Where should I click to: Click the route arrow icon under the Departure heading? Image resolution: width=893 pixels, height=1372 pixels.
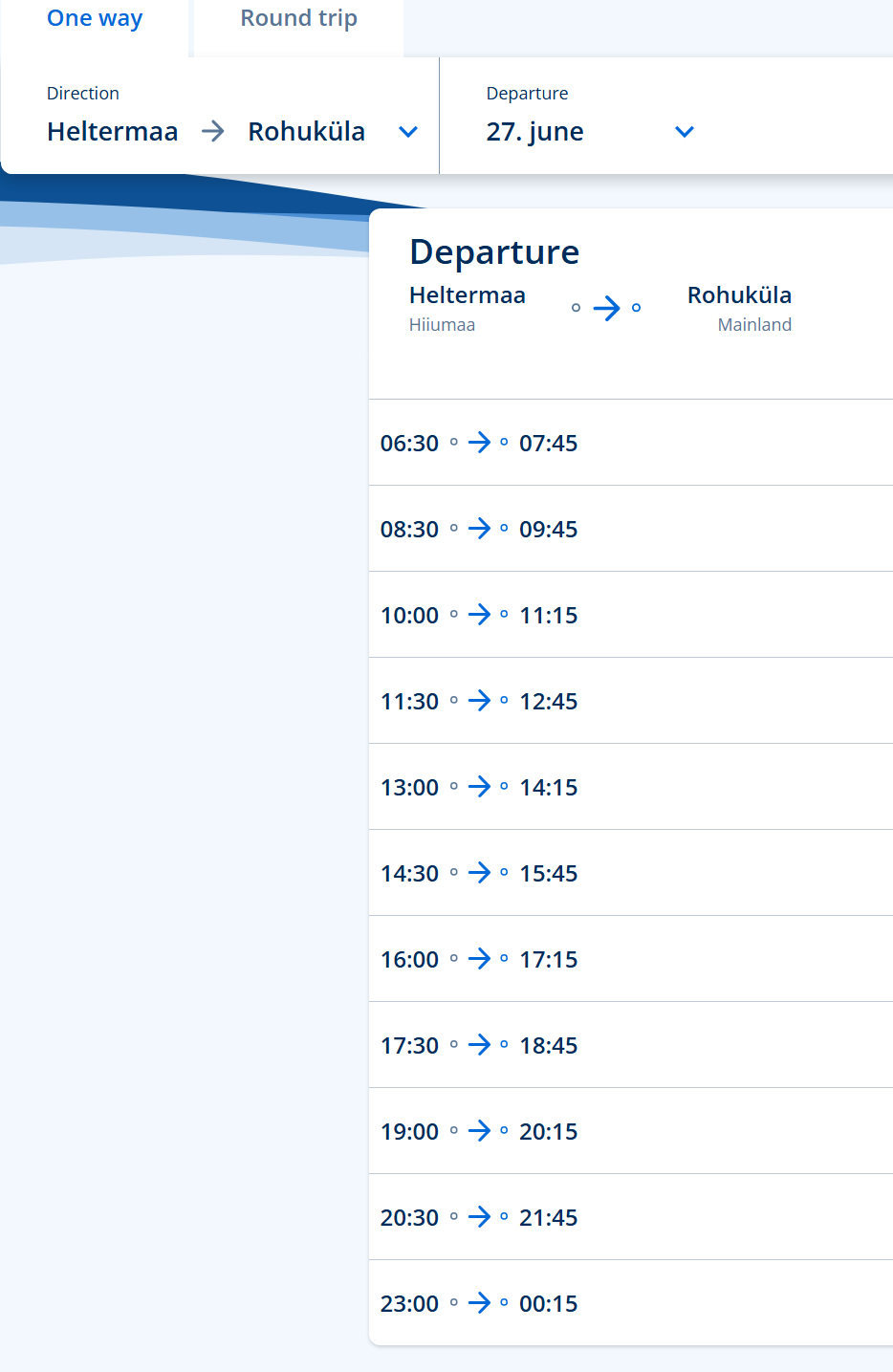(606, 308)
